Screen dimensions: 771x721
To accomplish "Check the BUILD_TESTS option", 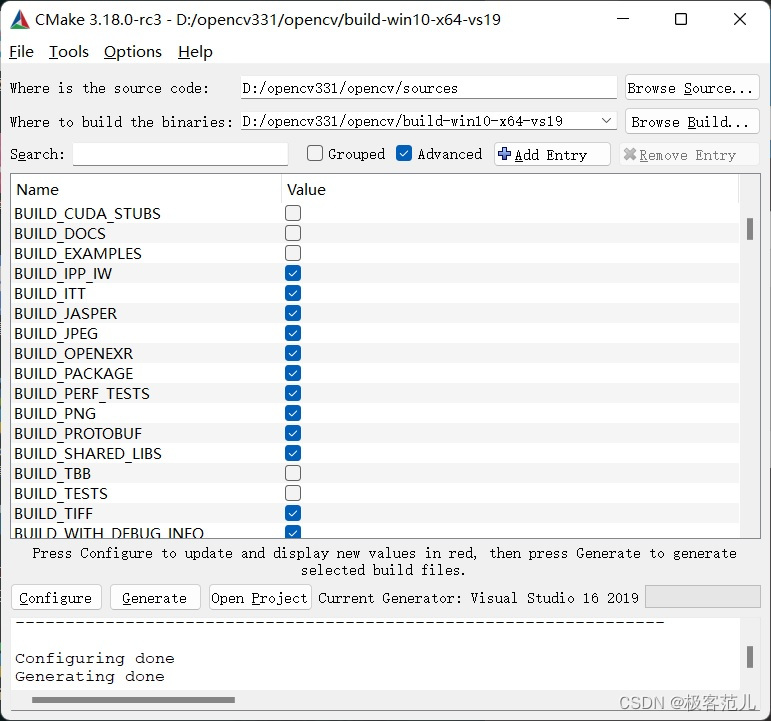I will click(x=293, y=493).
